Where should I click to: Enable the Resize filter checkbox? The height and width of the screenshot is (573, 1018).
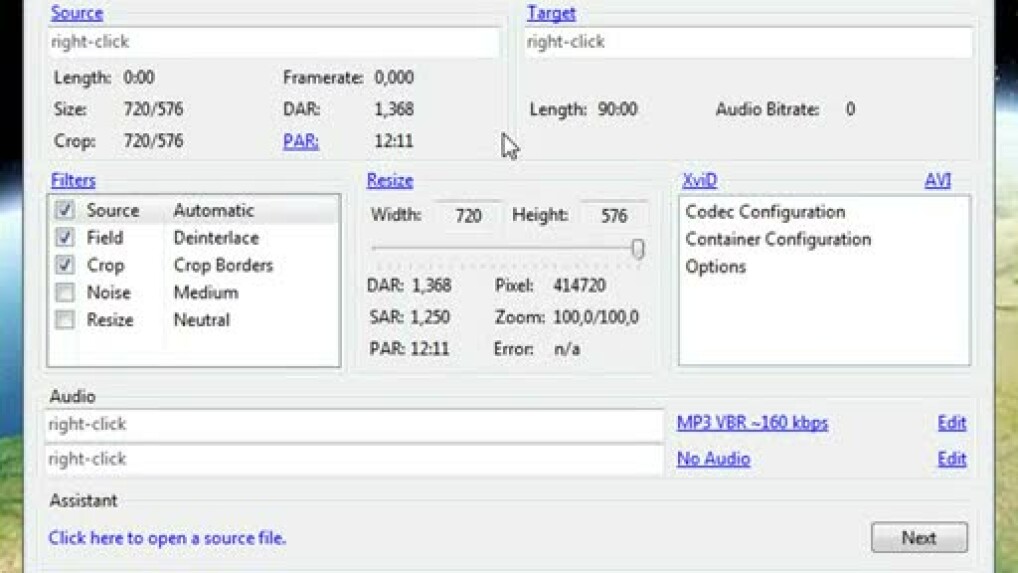[x=65, y=320]
